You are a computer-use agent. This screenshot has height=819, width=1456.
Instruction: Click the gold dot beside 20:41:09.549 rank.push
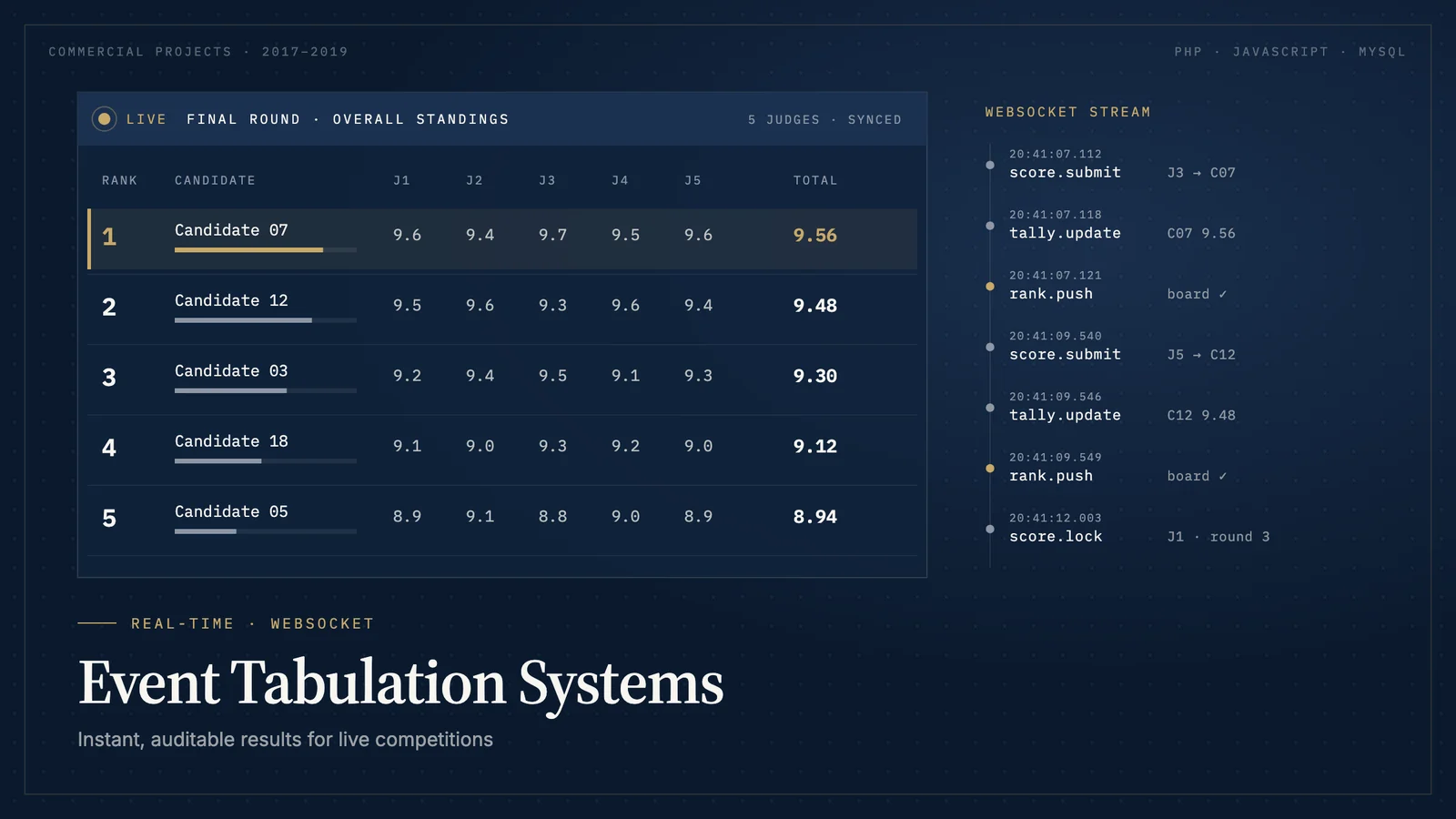(x=990, y=469)
